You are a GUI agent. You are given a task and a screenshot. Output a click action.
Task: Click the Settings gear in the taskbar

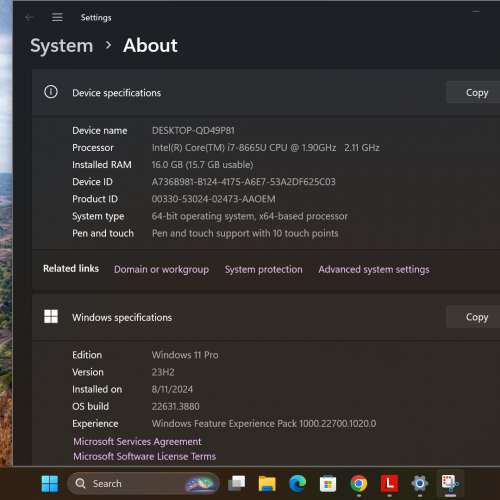[420, 483]
